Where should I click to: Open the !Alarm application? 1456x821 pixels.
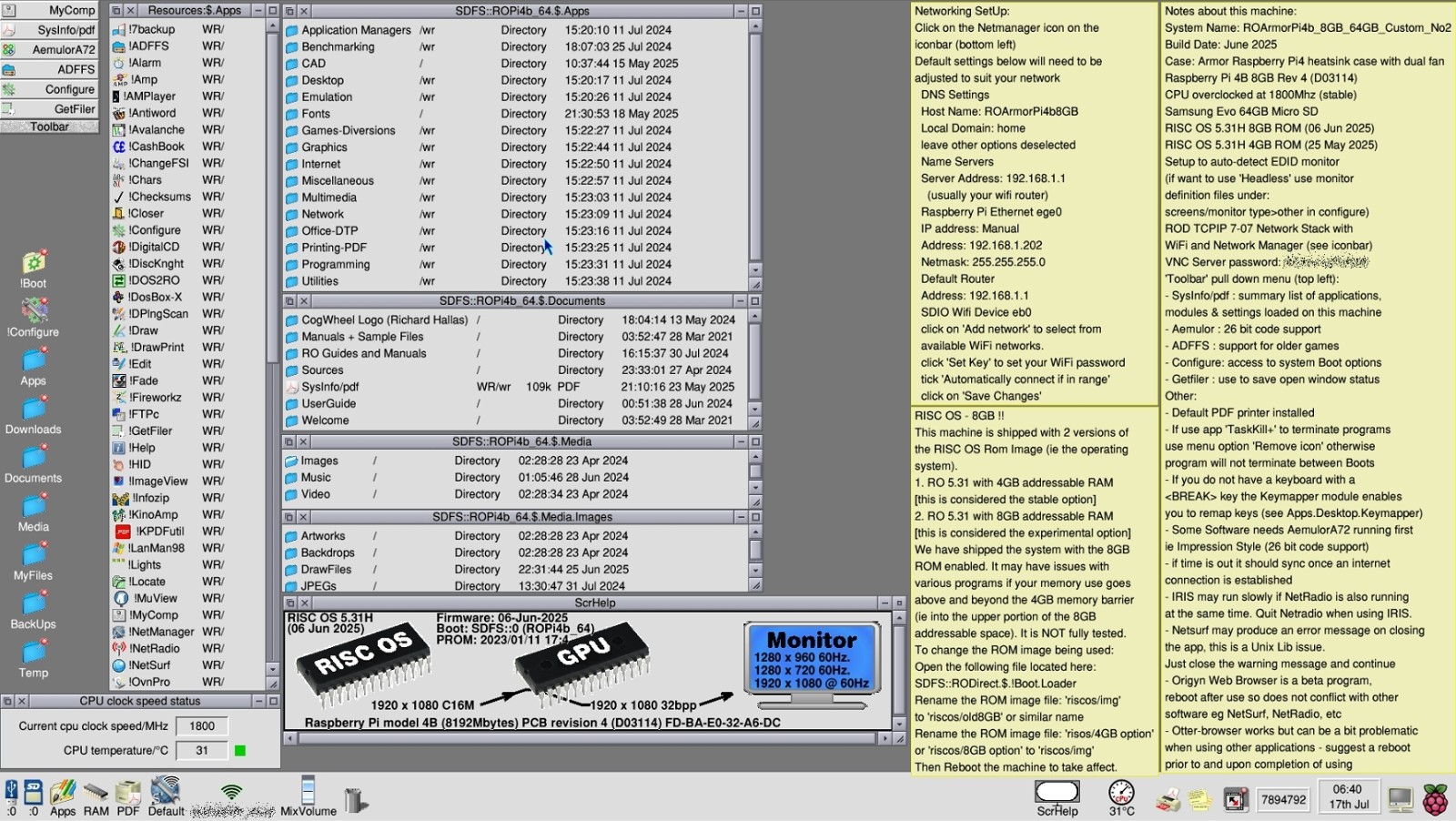click(136, 63)
